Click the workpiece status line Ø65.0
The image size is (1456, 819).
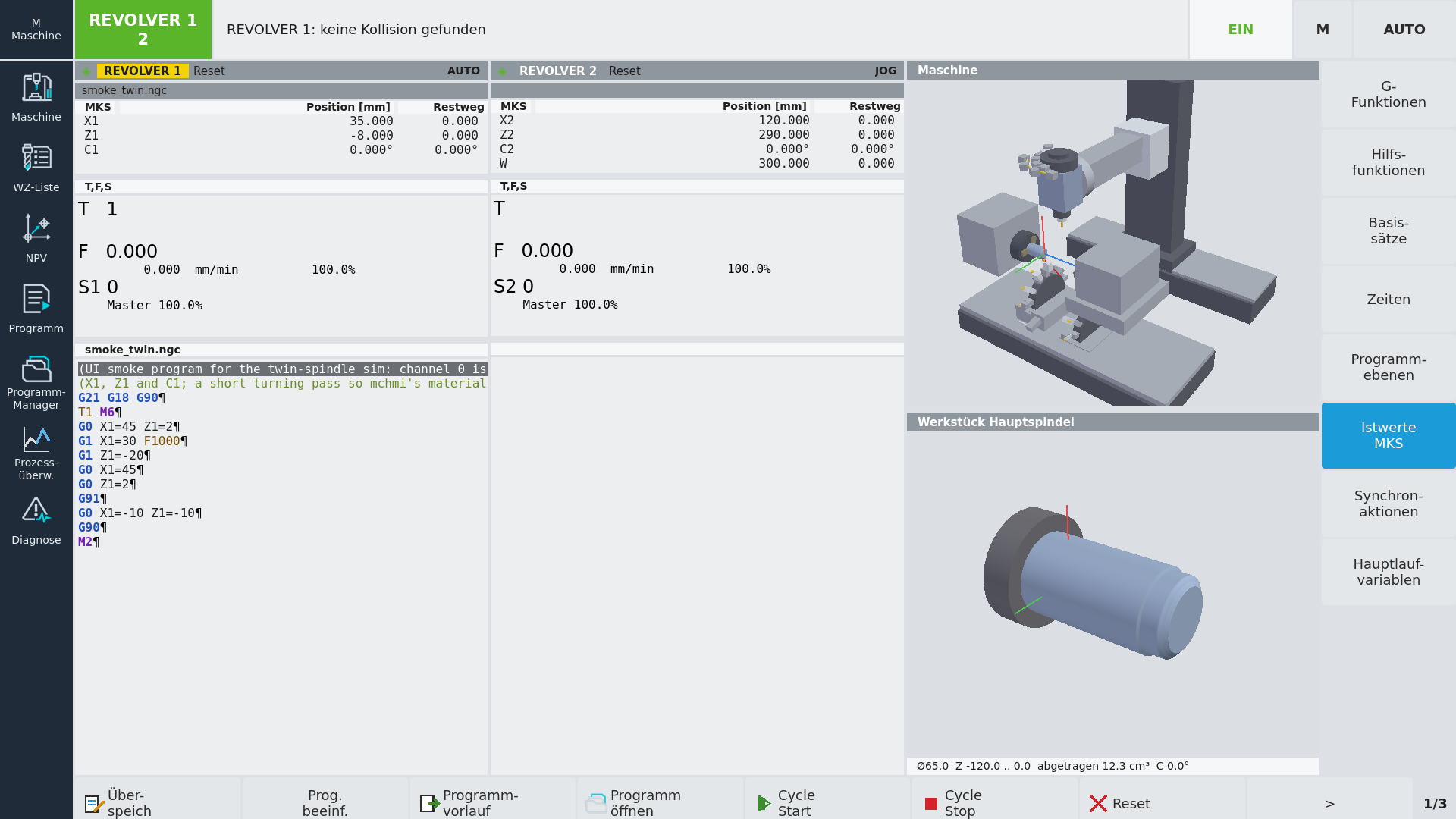tap(1112, 766)
